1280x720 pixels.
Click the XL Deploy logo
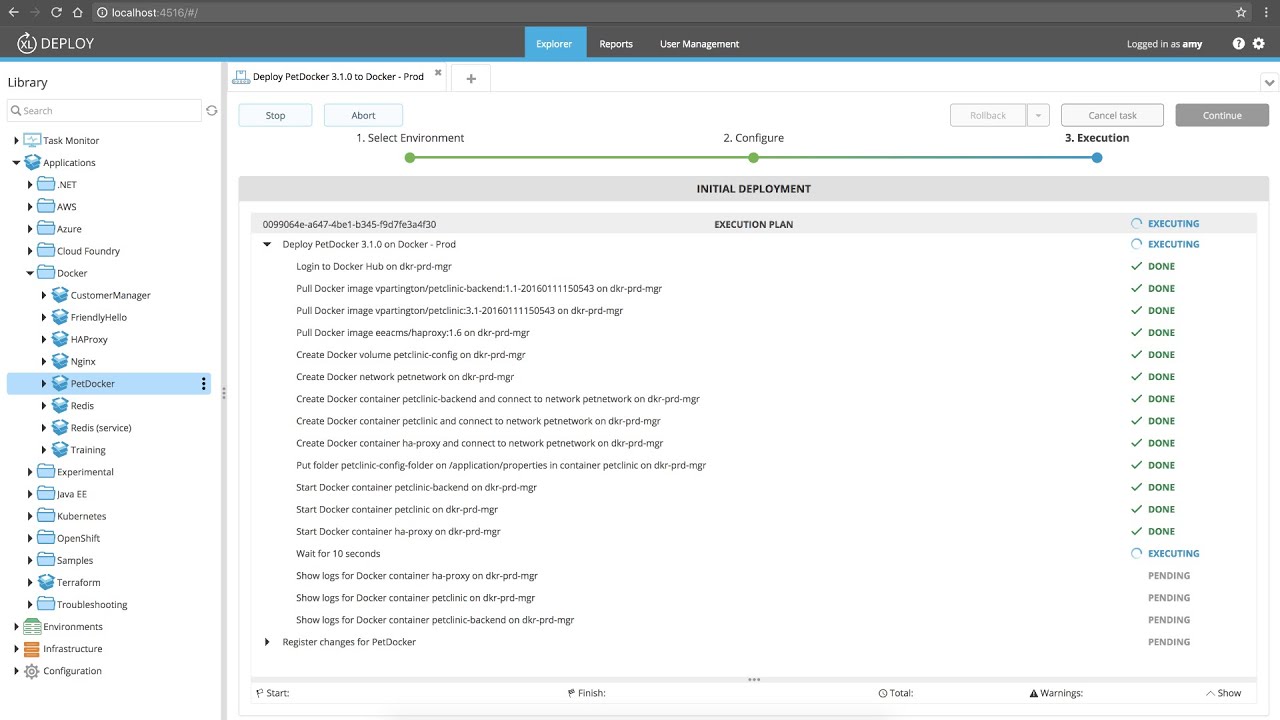pos(56,43)
